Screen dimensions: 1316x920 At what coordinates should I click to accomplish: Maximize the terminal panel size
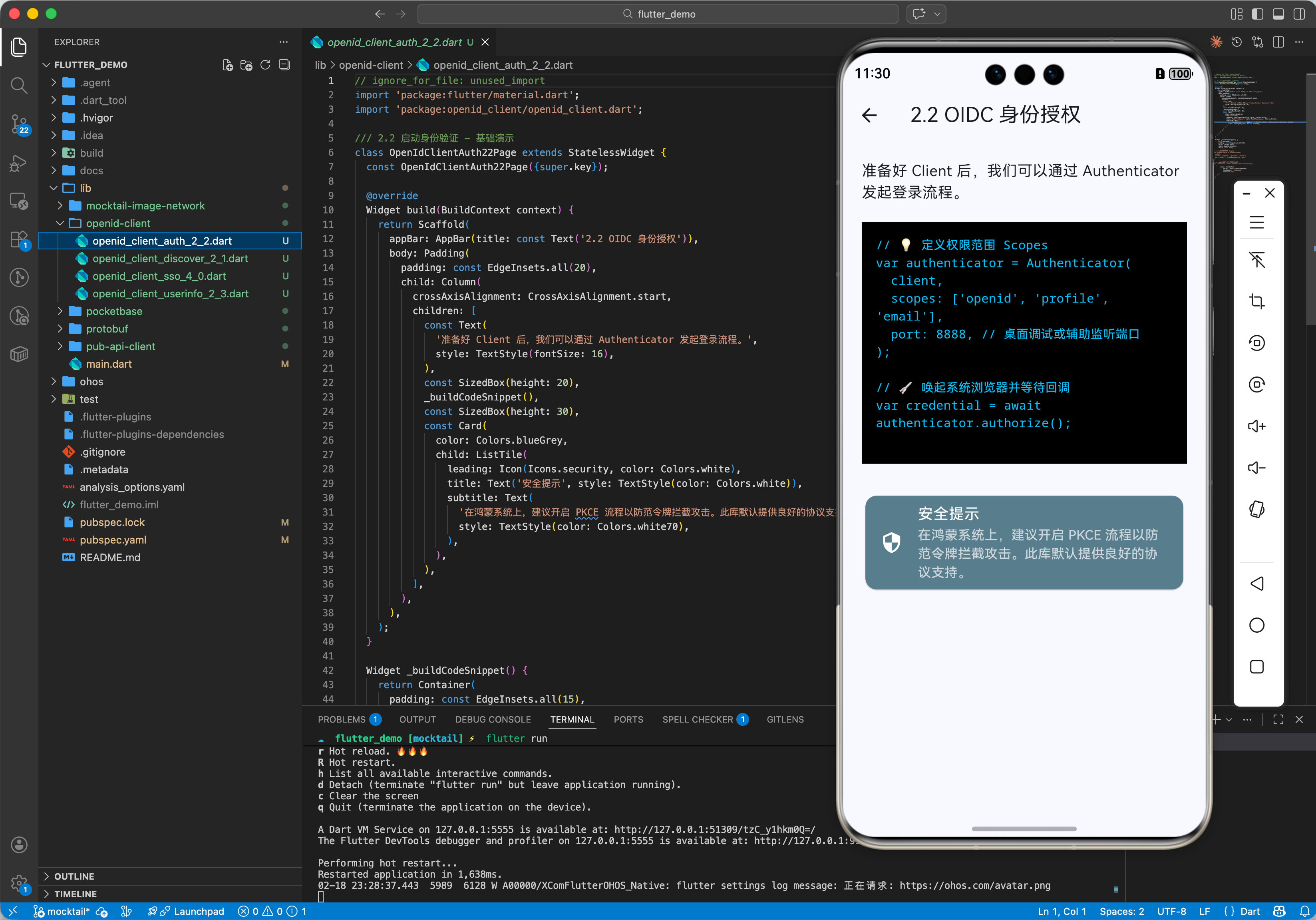[x=1278, y=719]
